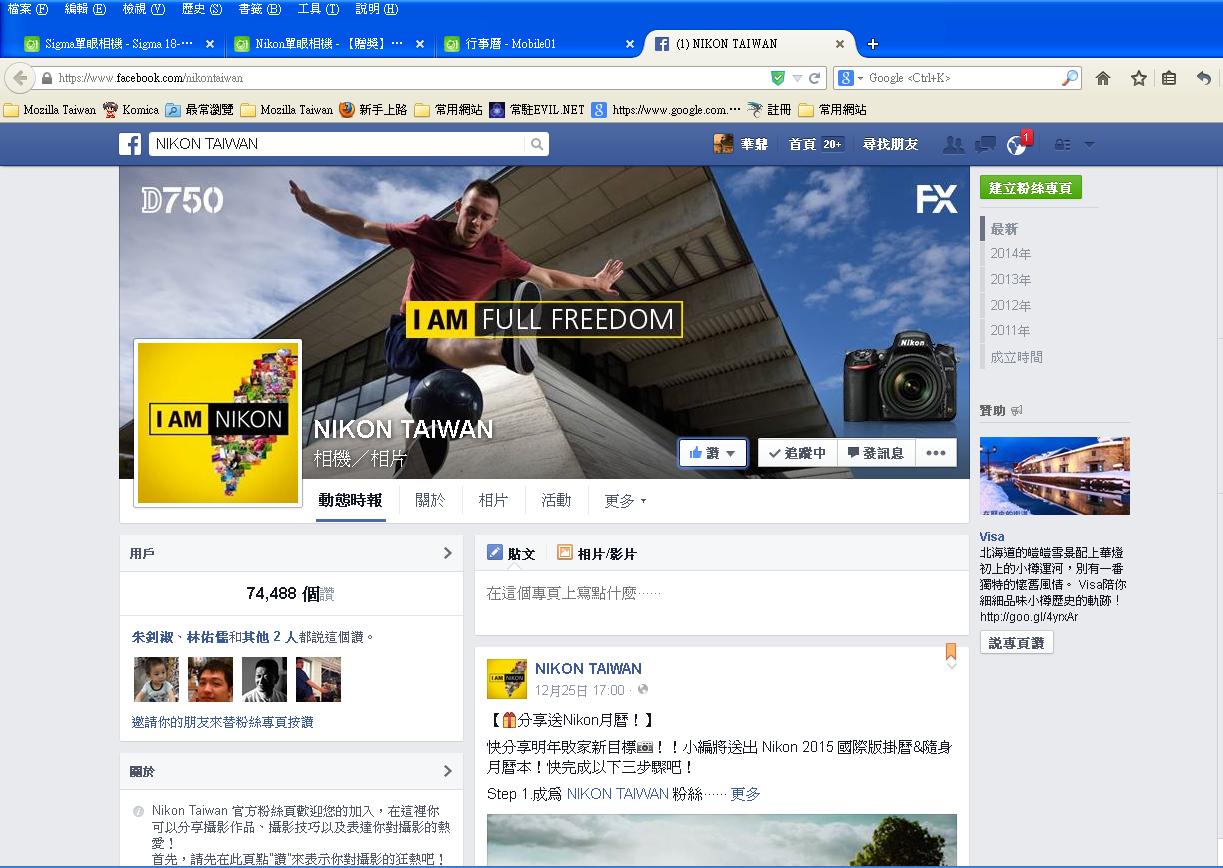The height and width of the screenshot is (868, 1223).
Task: Open the Facebook messages icon
Action: click(x=985, y=145)
